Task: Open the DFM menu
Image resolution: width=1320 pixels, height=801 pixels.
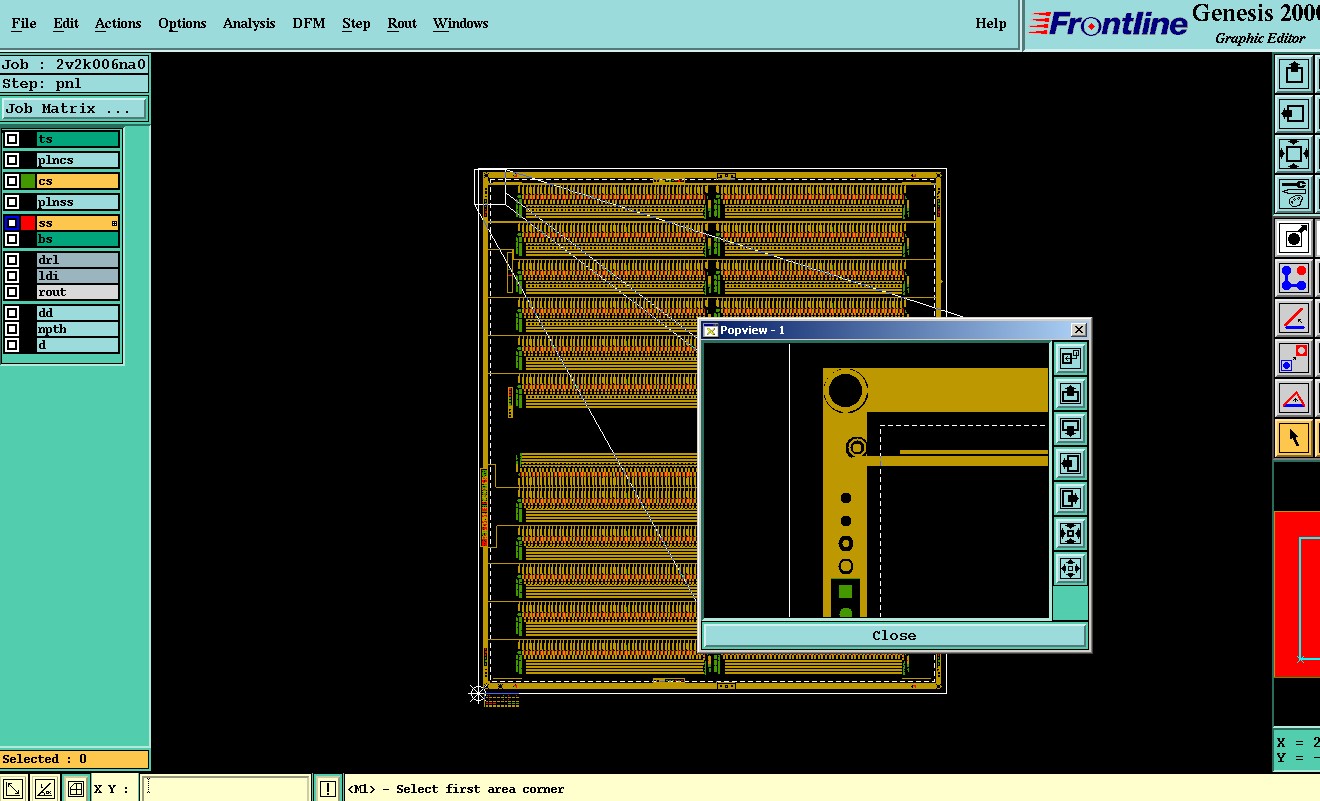Action: (309, 23)
